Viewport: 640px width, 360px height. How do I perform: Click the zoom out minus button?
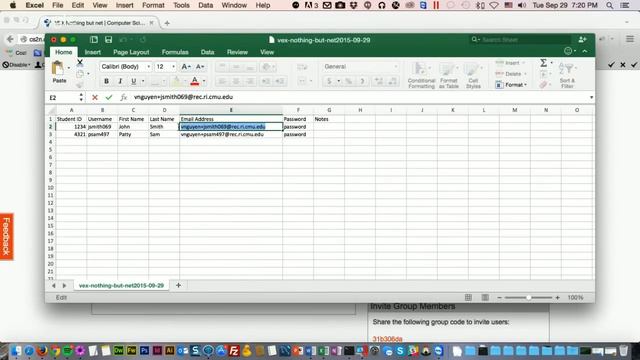499,298
